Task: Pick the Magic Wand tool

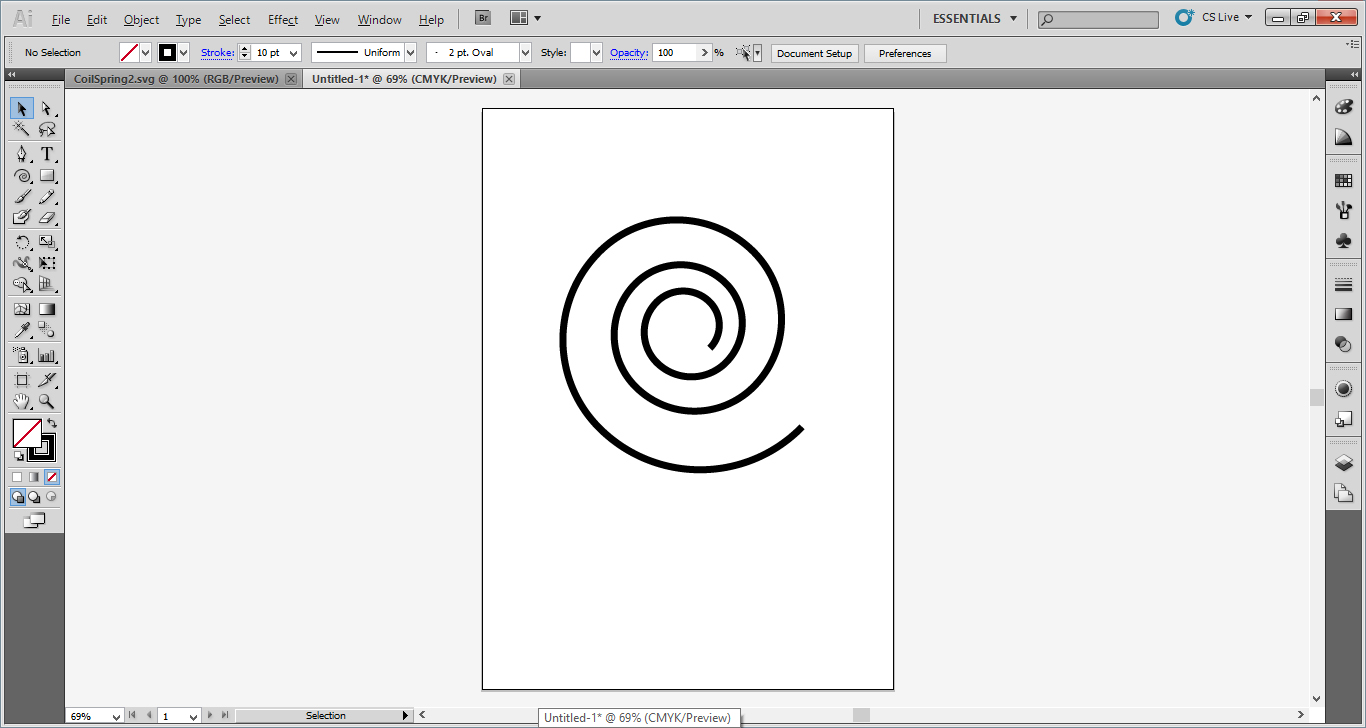Action: click(x=22, y=129)
